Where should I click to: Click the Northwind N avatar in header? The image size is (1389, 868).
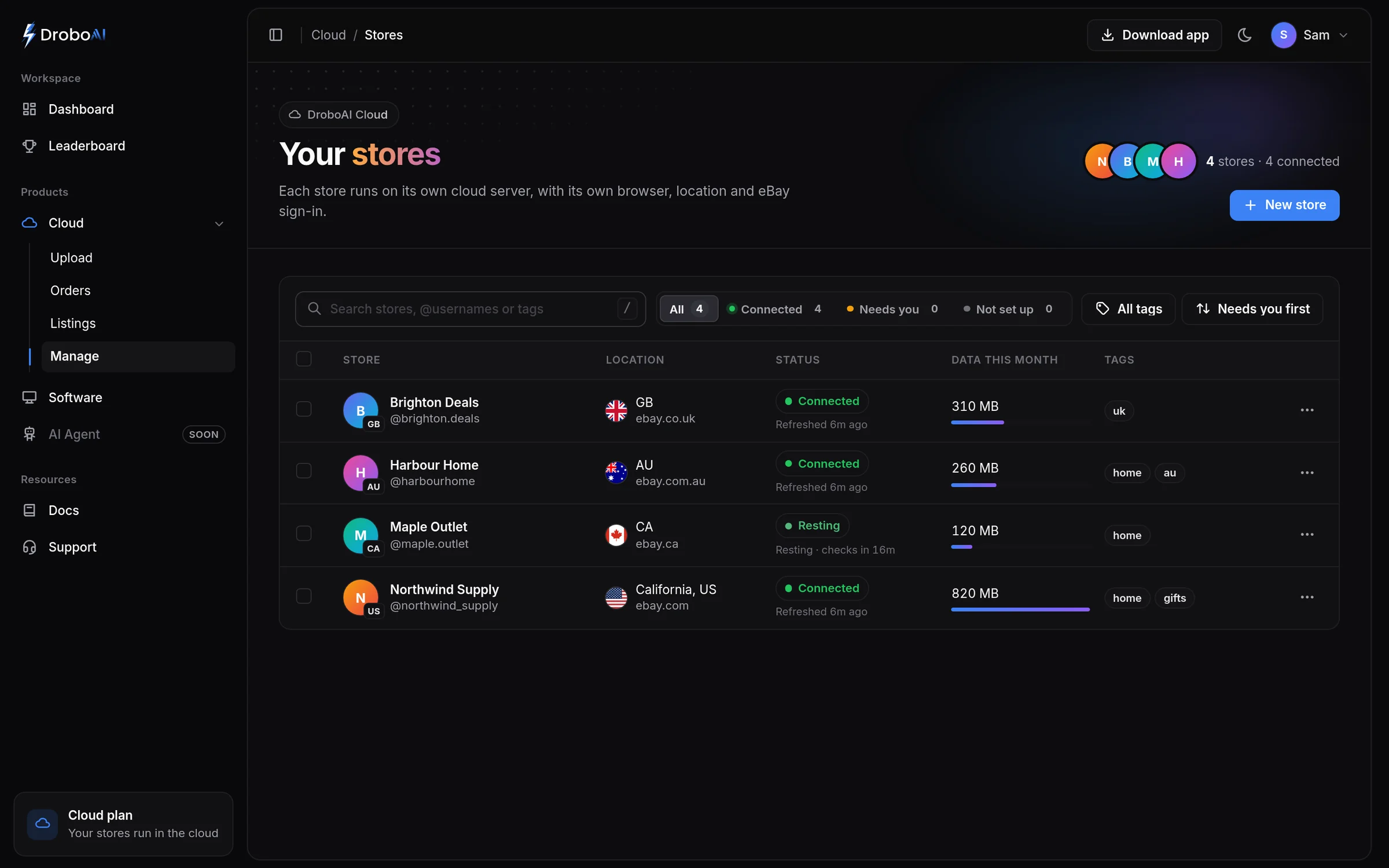1101,161
